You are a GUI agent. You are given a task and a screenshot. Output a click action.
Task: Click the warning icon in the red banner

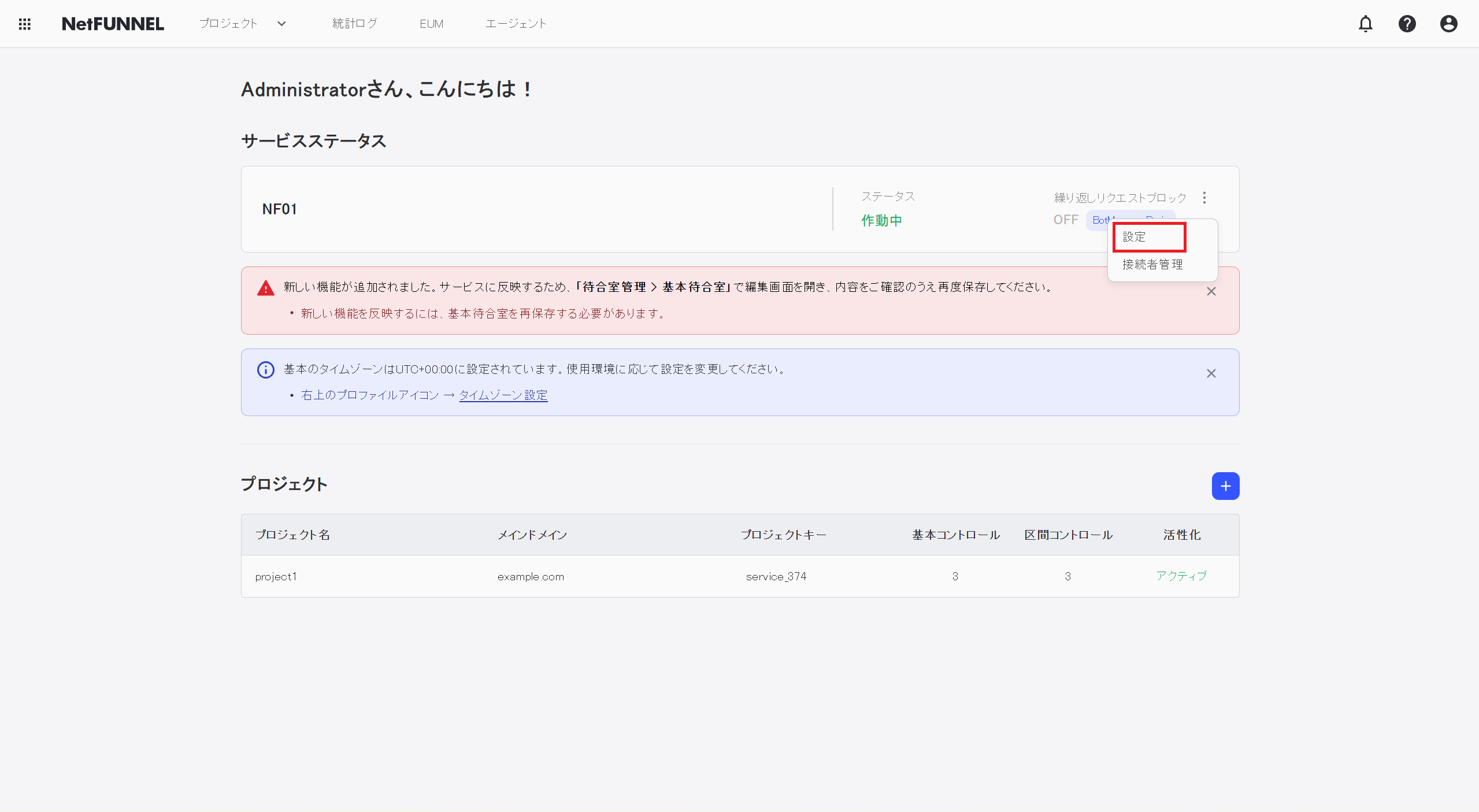(265, 287)
